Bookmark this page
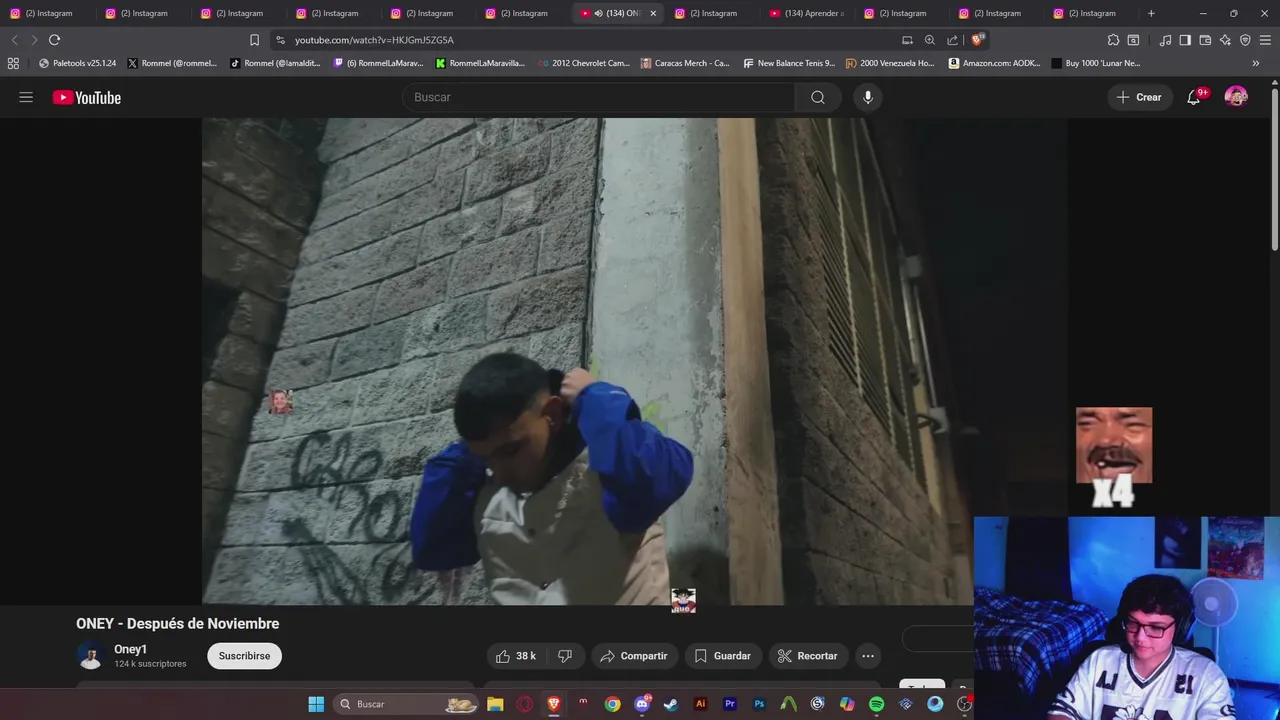 pos(254,40)
